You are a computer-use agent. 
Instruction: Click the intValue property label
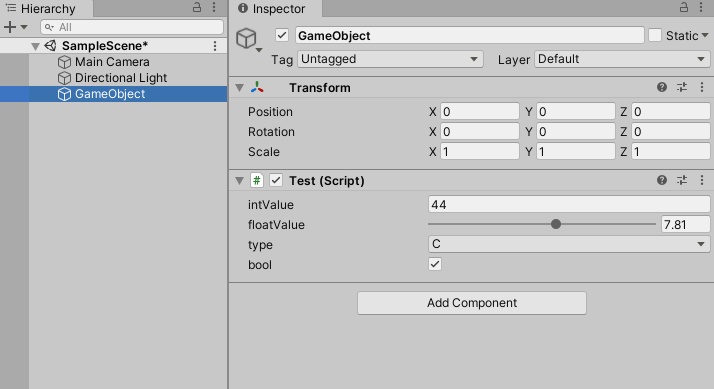270,205
